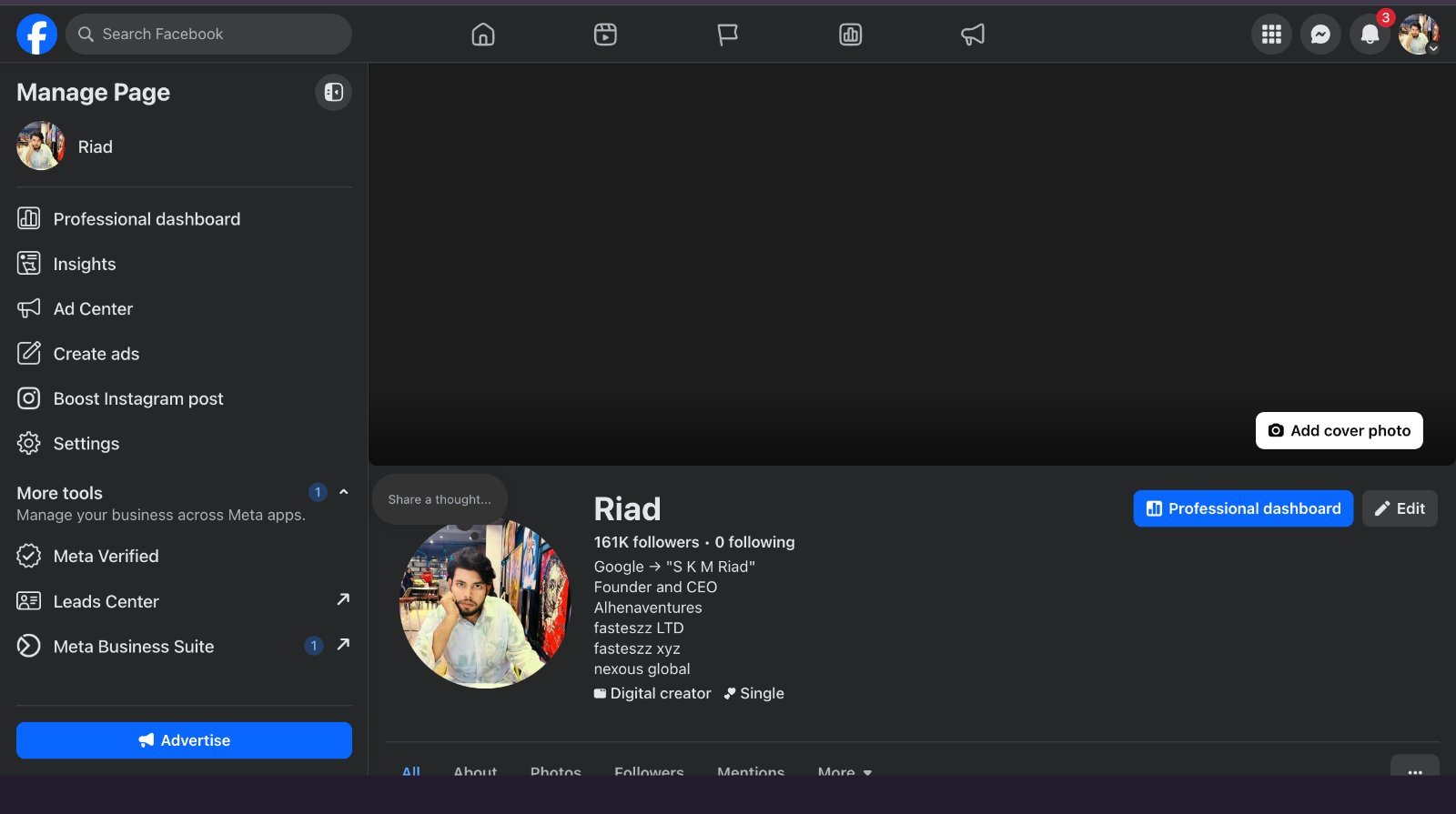Select Create ads in sidebar
The width and height of the screenshot is (1456, 814).
click(x=184, y=354)
